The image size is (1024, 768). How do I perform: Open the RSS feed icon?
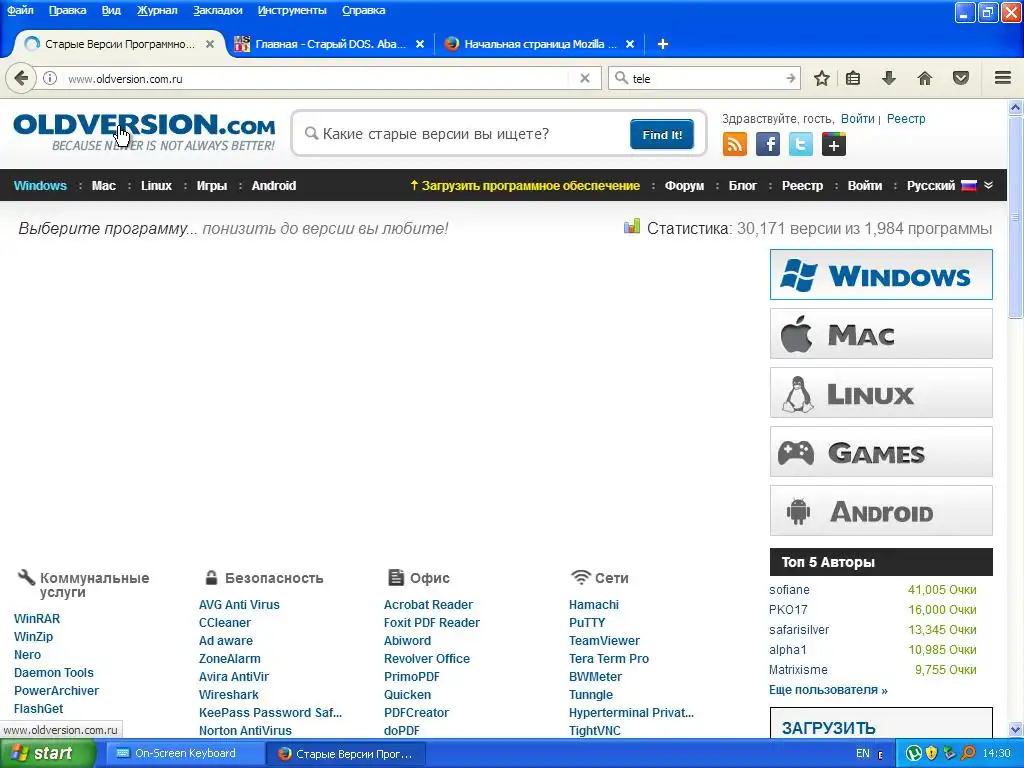734,144
